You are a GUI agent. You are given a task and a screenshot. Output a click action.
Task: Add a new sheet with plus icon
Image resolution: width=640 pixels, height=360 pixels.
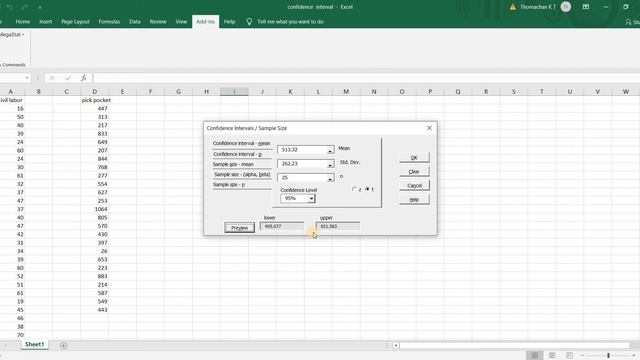coord(64,345)
